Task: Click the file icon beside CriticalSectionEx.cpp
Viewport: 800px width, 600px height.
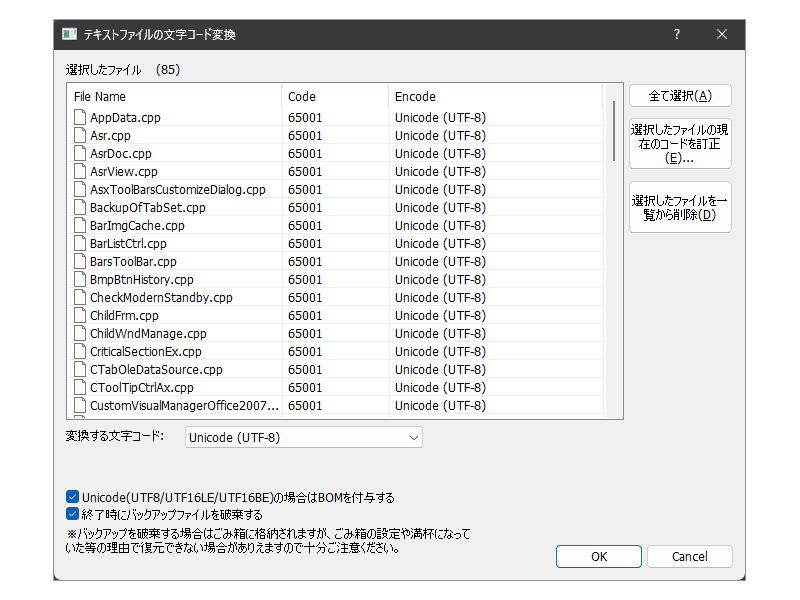Action: point(80,351)
